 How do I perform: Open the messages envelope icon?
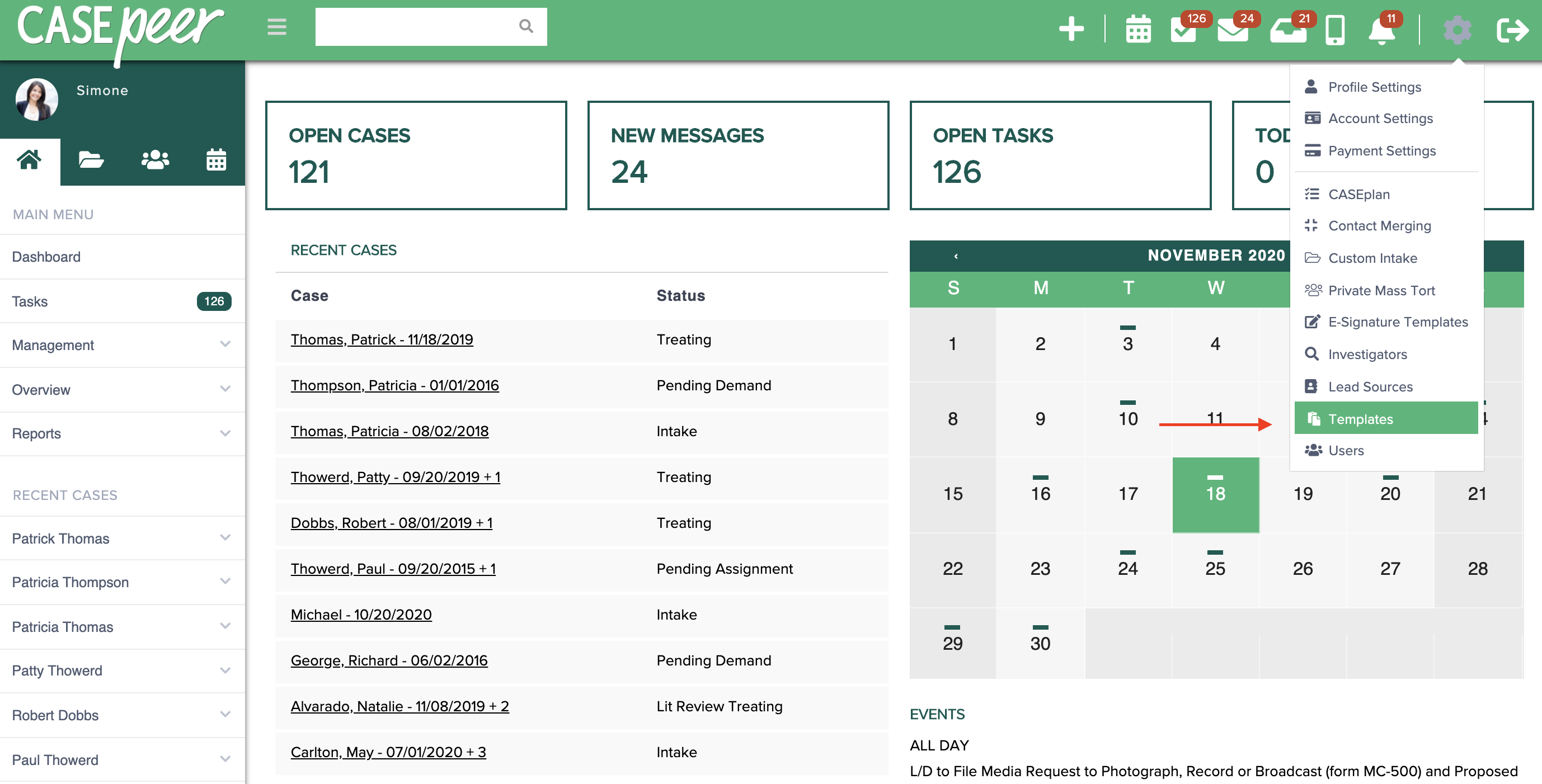point(1232,30)
